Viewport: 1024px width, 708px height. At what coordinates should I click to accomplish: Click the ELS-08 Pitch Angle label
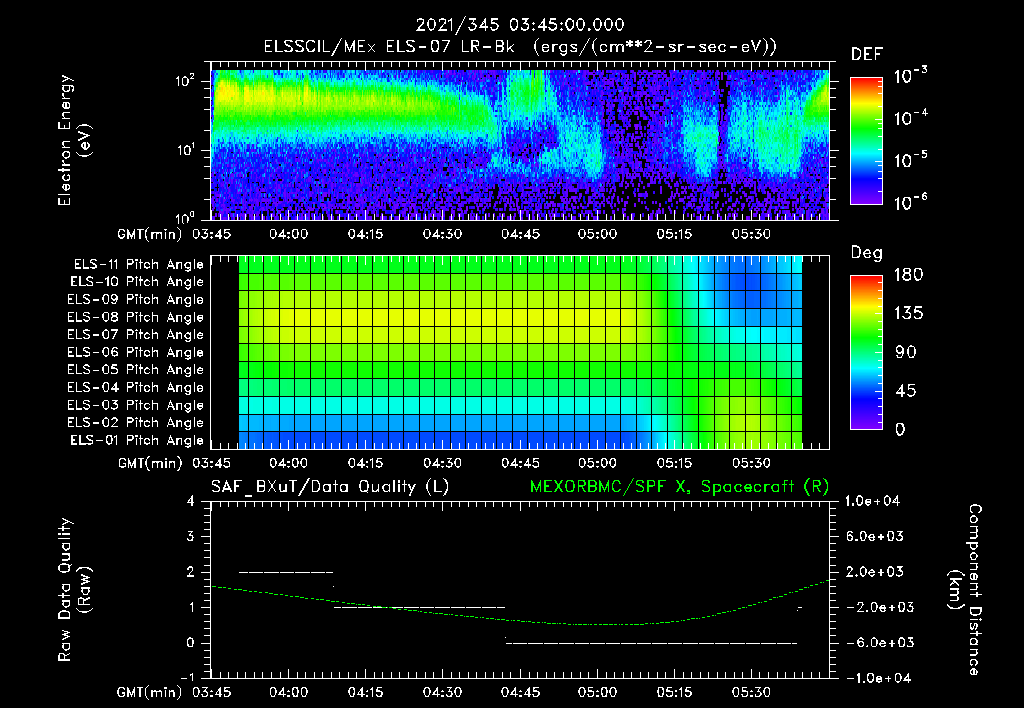pos(135,317)
